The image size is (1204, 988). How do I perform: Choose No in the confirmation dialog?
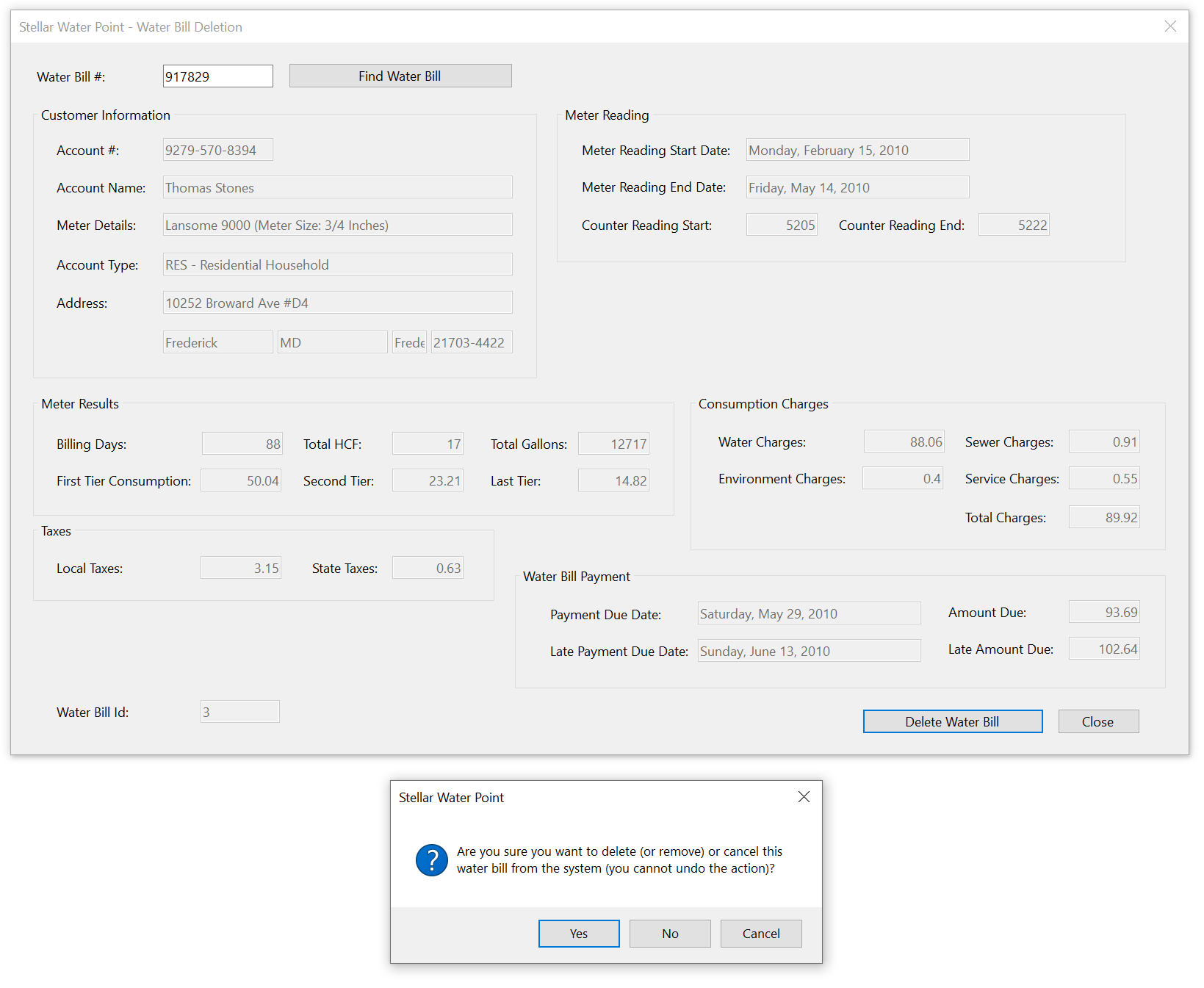pyautogui.click(x=670, y=934)
